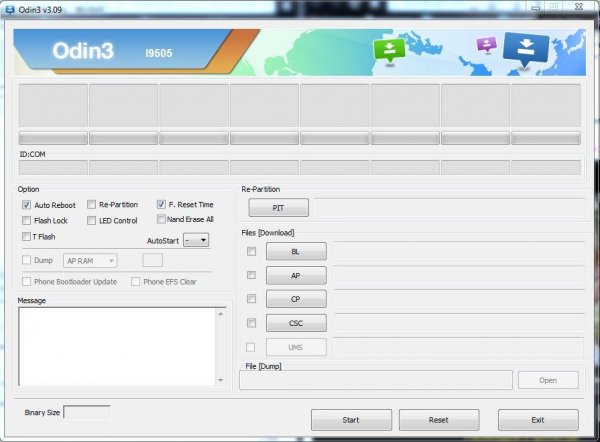
Task: Click the AP file button
Action: click(296, 276)
